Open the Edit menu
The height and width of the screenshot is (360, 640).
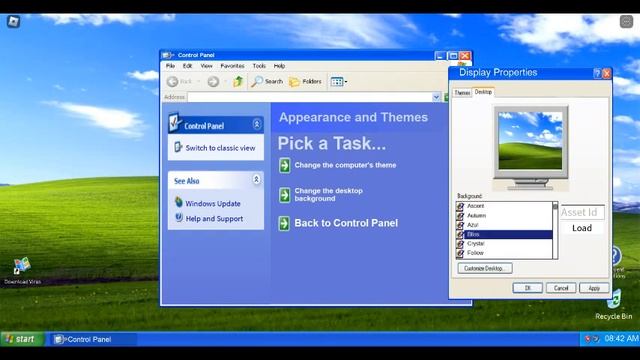(187, 66)
